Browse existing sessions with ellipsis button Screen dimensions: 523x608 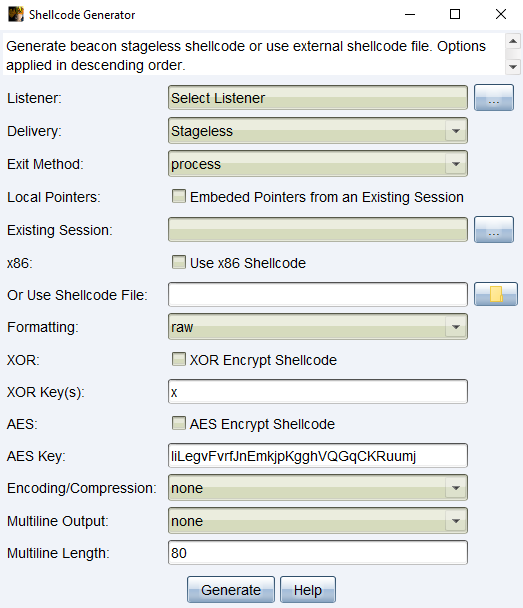coord(494,230)
